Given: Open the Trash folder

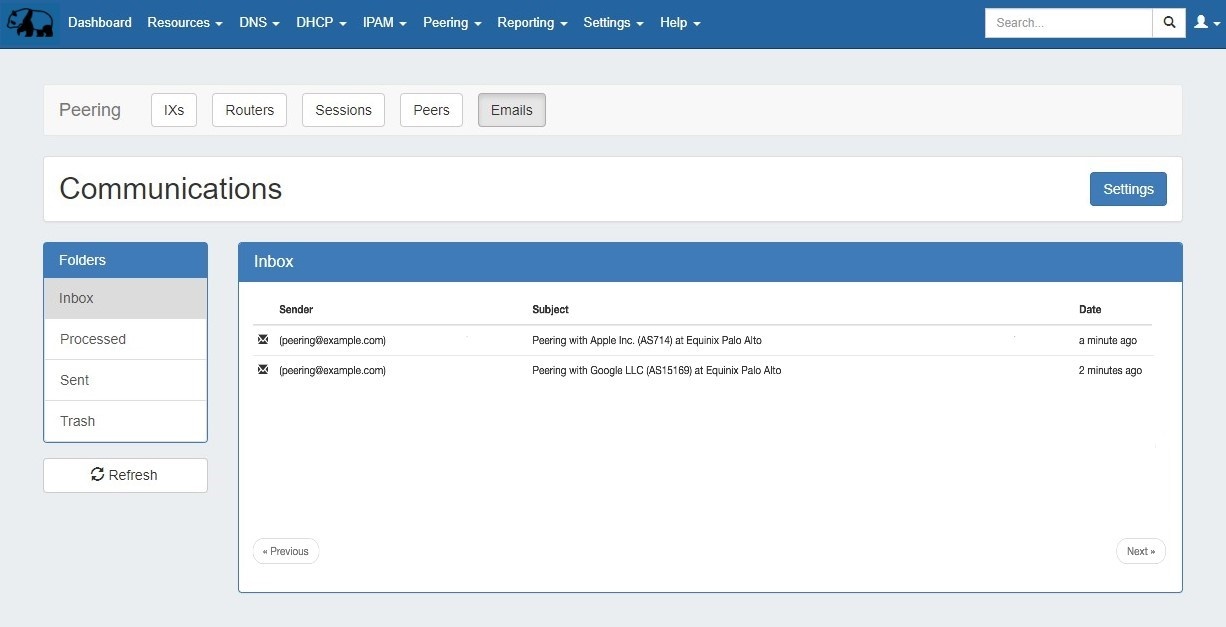Looking at the screenshot, I should pos(78,421).
